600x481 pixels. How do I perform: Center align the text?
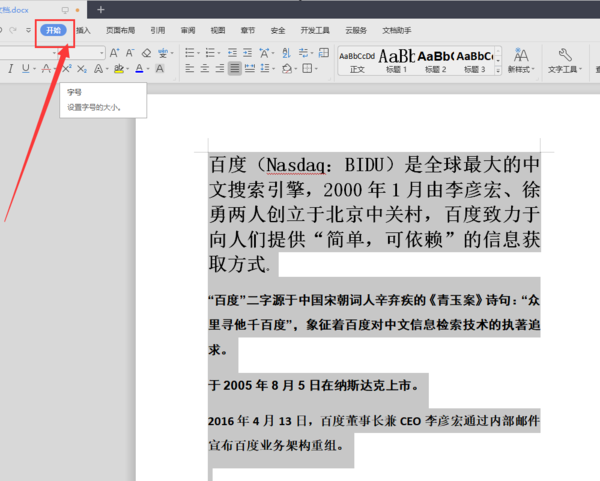point(205,68)
